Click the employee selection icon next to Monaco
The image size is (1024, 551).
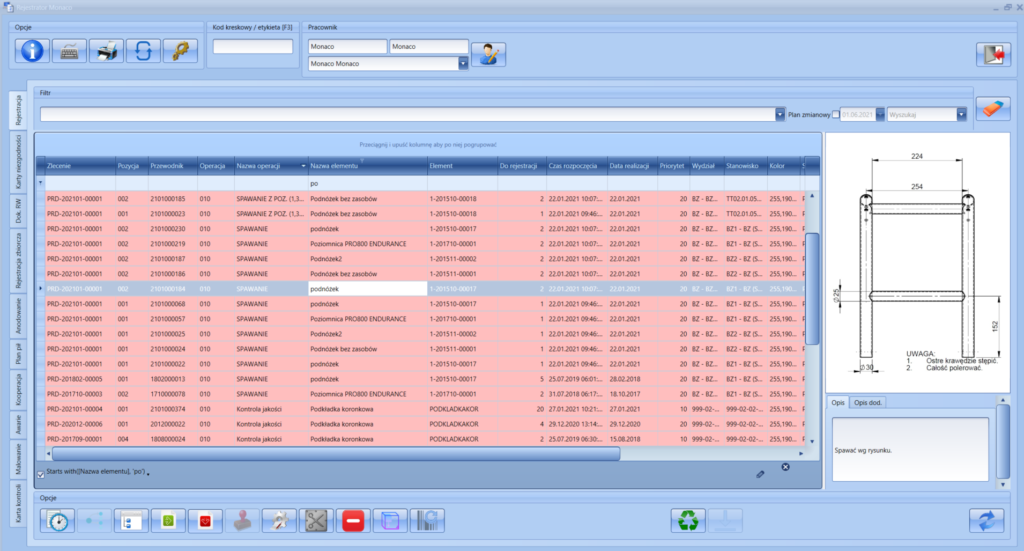tap(488, 54)
